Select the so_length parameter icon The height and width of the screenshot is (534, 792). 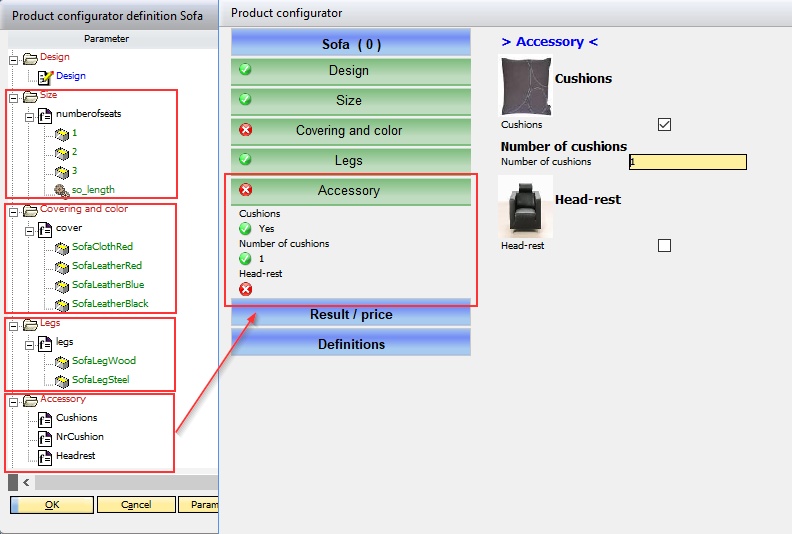[x=61, y=189]
